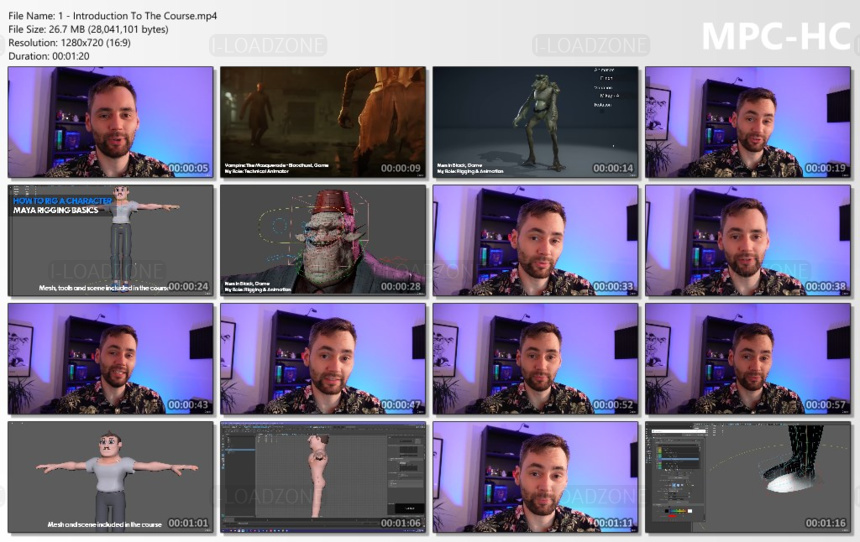Click the MPC-HC logo text

(776, 37)
